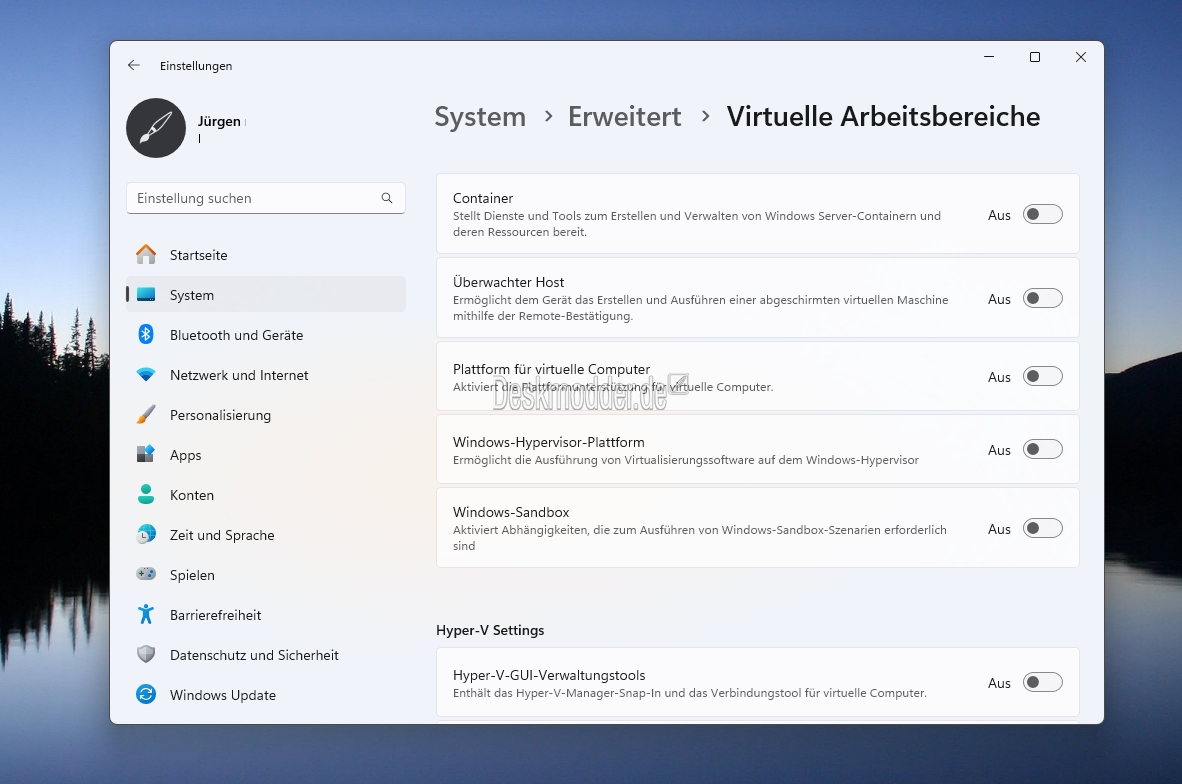1182x784 pixels.
Task: Open Personalisierung settings
Action: pos(266,415)
